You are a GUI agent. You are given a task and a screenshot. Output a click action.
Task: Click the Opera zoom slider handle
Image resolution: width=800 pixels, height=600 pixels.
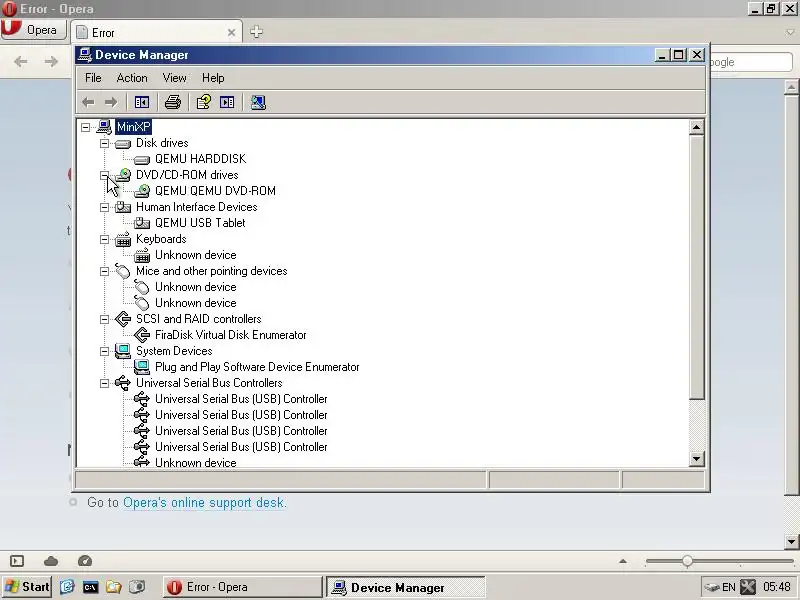click(687, 561)
